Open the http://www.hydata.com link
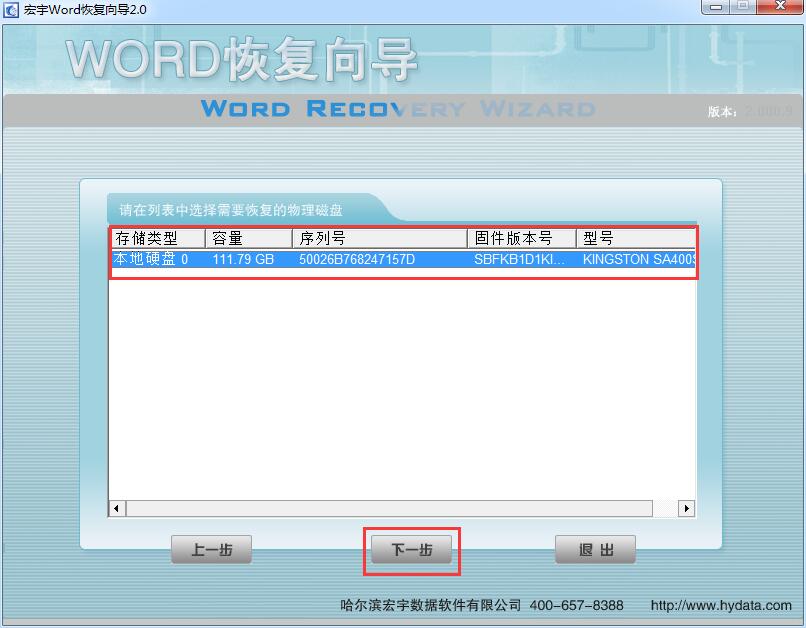 pos(720,605)
